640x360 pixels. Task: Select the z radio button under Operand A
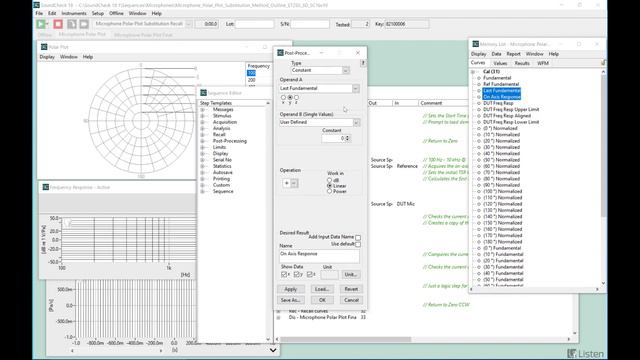296,98
